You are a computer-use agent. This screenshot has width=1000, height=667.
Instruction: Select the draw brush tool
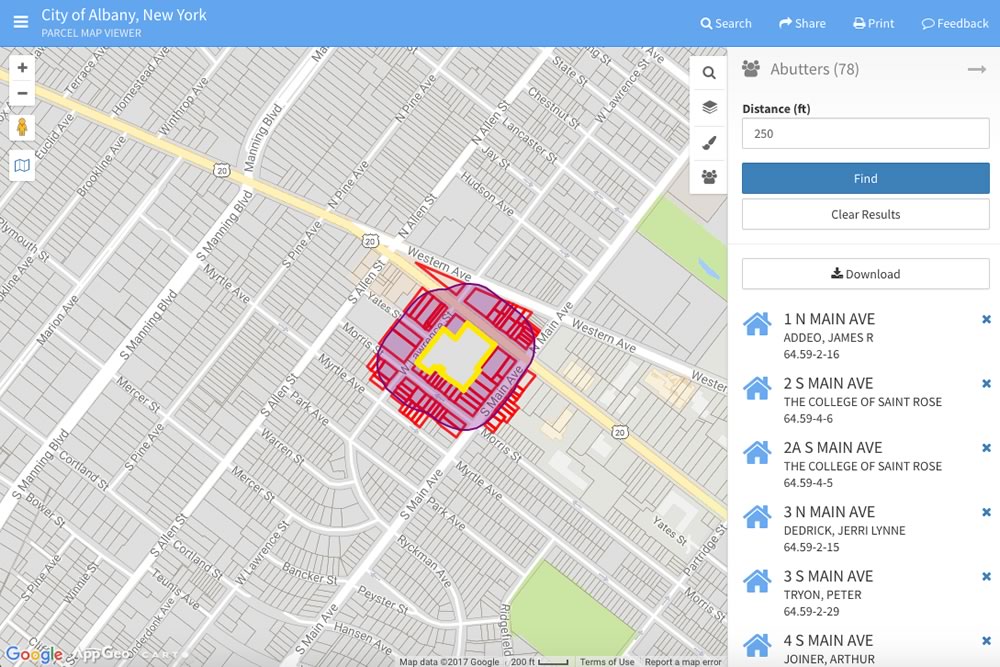709,143
